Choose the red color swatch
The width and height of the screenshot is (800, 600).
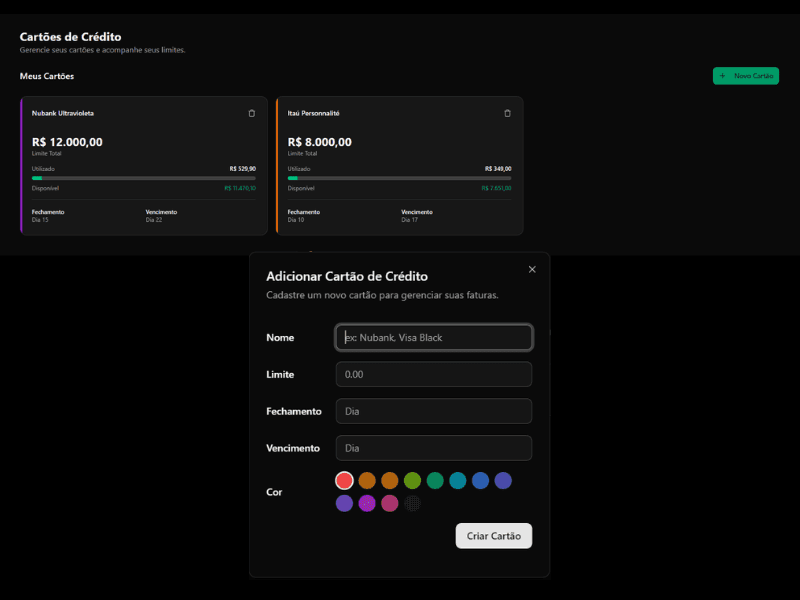[x=345, y=481]
